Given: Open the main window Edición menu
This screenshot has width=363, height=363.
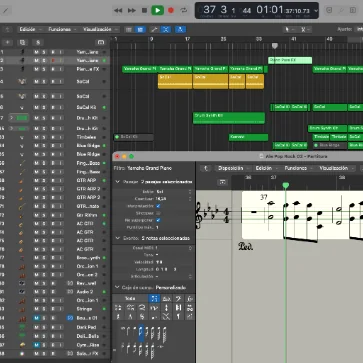Looking at the screenshot, I should pos(30,29).
